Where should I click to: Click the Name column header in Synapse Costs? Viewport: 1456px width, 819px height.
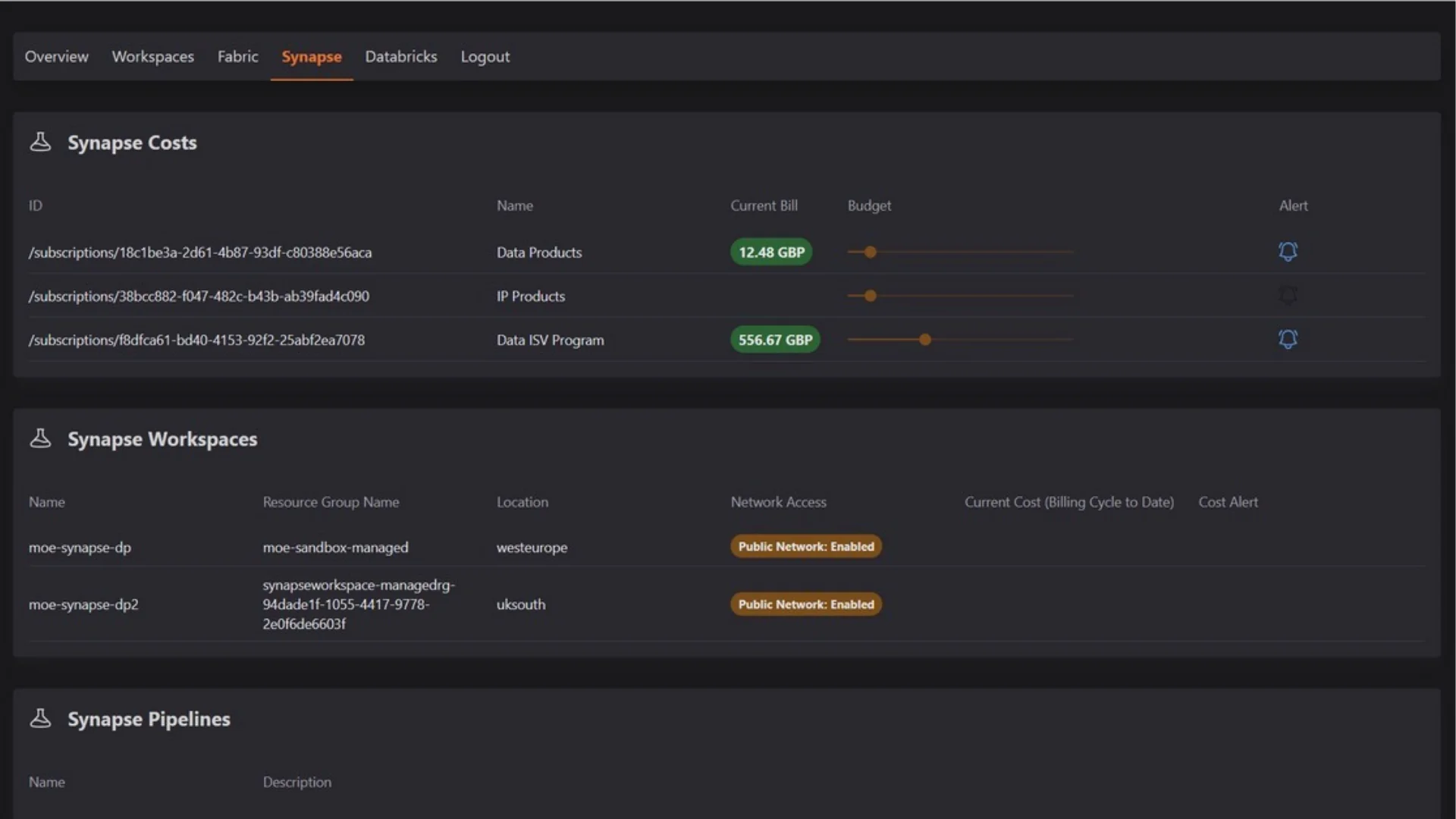click(514, 206)
